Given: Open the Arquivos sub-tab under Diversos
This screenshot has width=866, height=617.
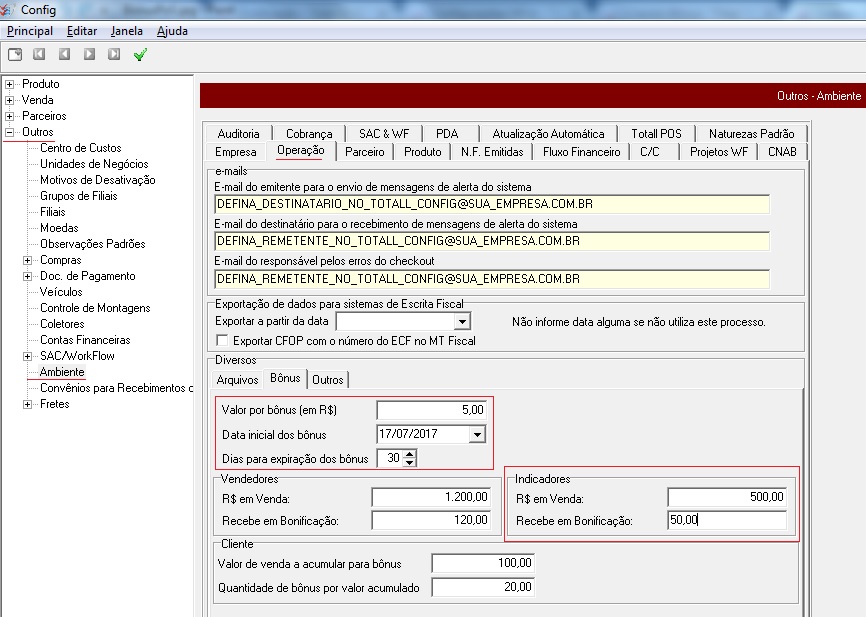Looking at the screenshot, I should click(237, 380).
